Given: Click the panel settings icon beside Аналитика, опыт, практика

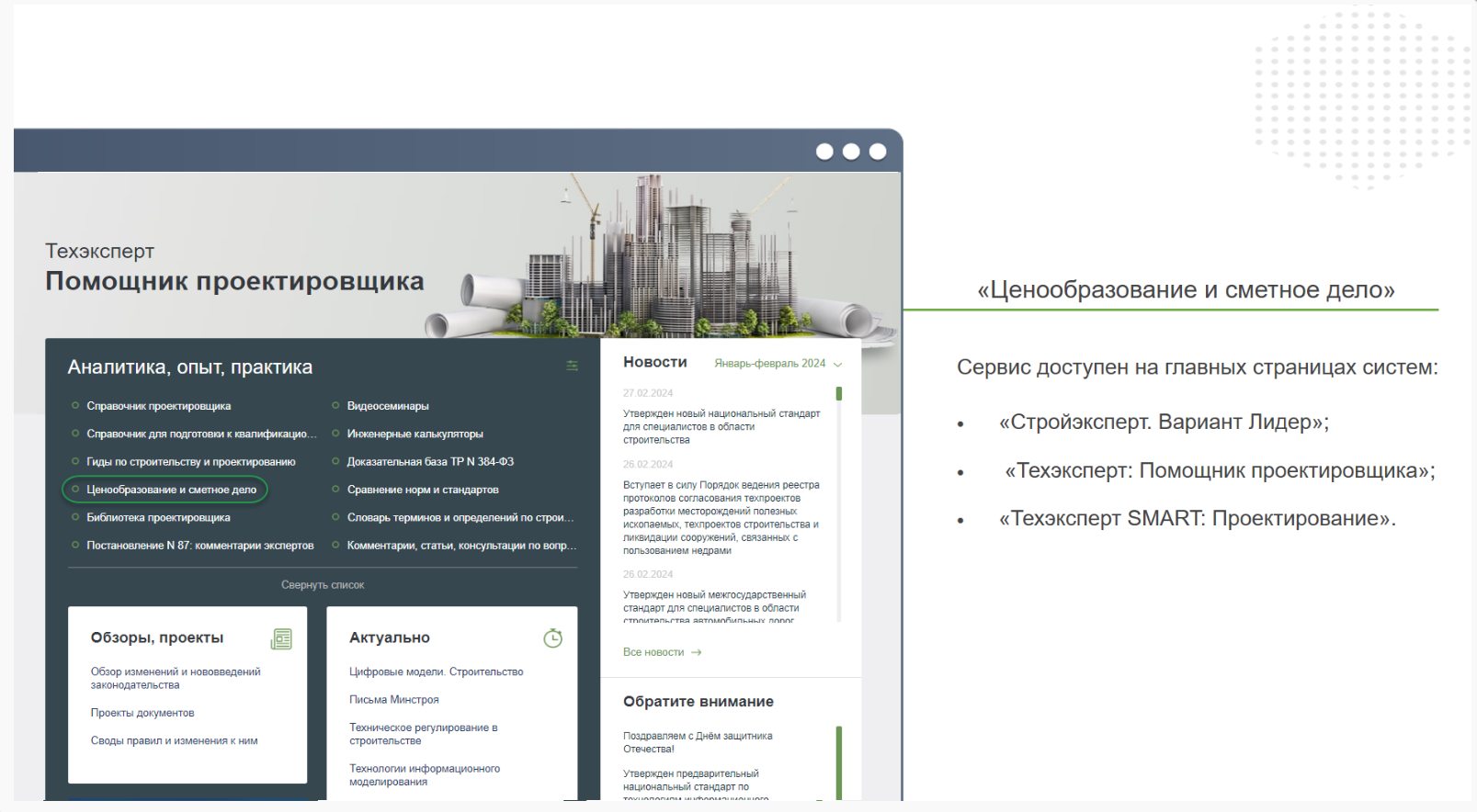Looking at the screenshot, I should click(572, 366).
